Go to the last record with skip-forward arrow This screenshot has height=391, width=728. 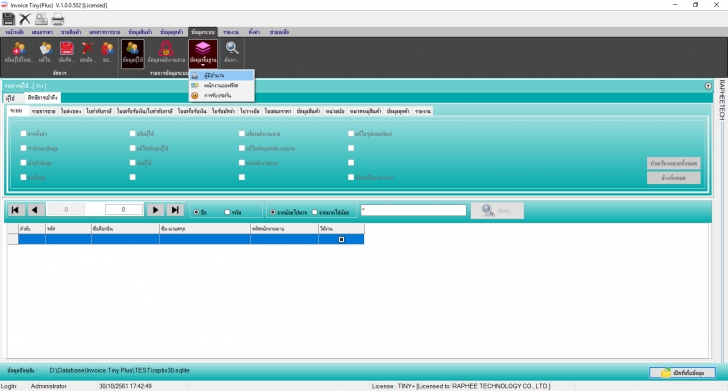tap(175, 210)
